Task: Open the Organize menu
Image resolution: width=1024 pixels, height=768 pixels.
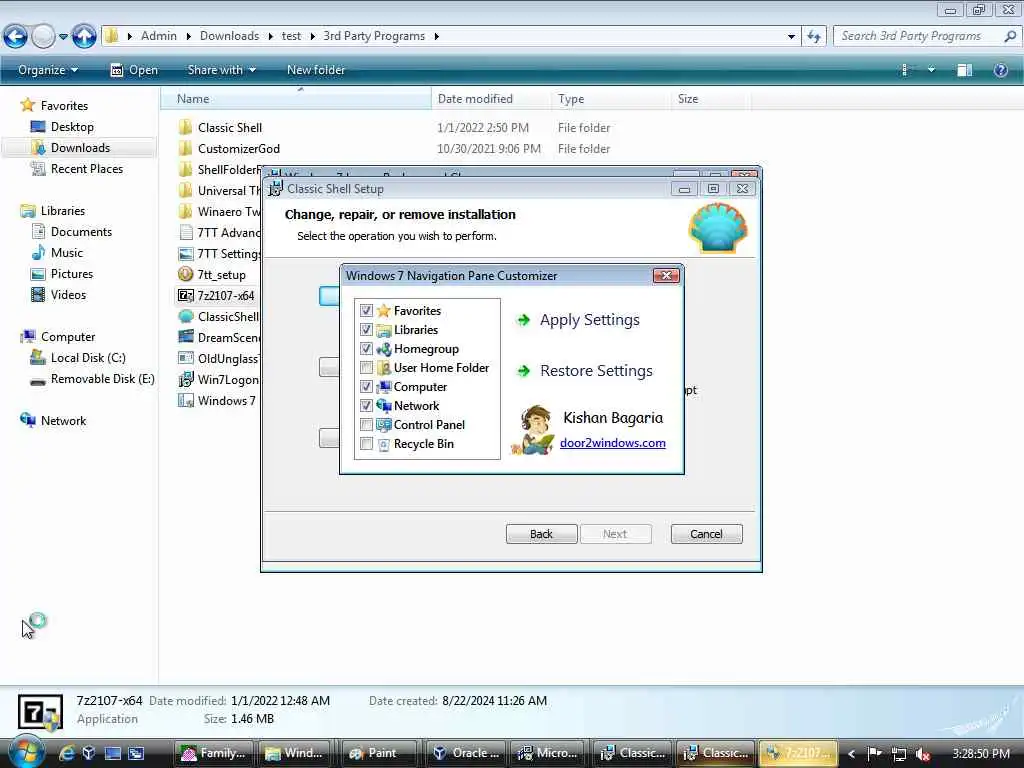Action: (48, 70)
